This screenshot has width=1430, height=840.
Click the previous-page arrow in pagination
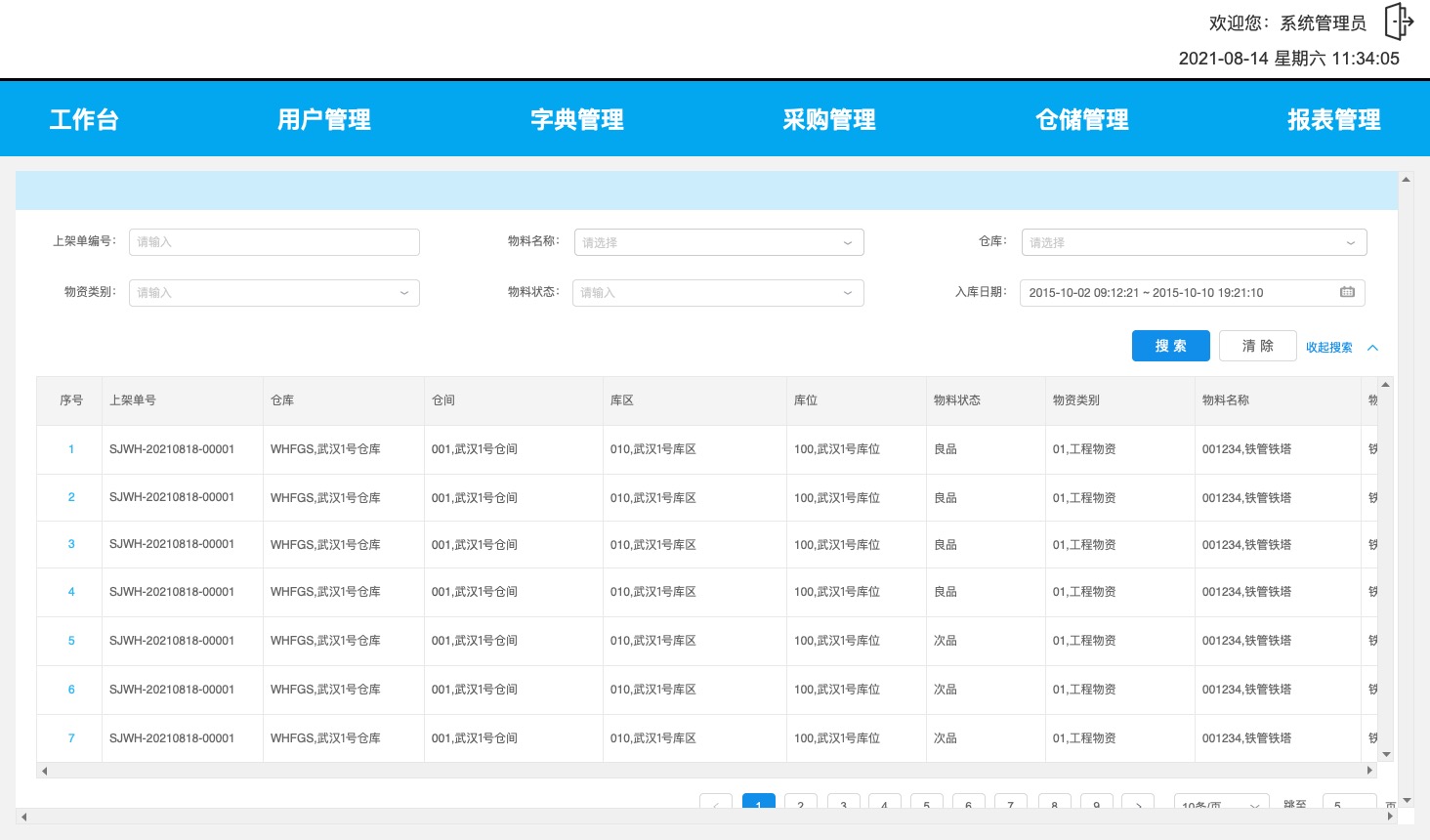[x=716, y=806]
